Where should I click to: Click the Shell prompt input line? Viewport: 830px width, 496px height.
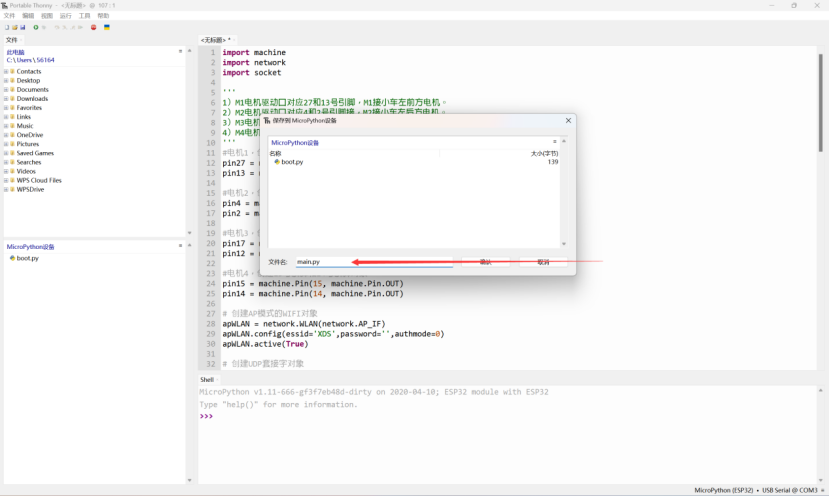(x=508, y=417)
